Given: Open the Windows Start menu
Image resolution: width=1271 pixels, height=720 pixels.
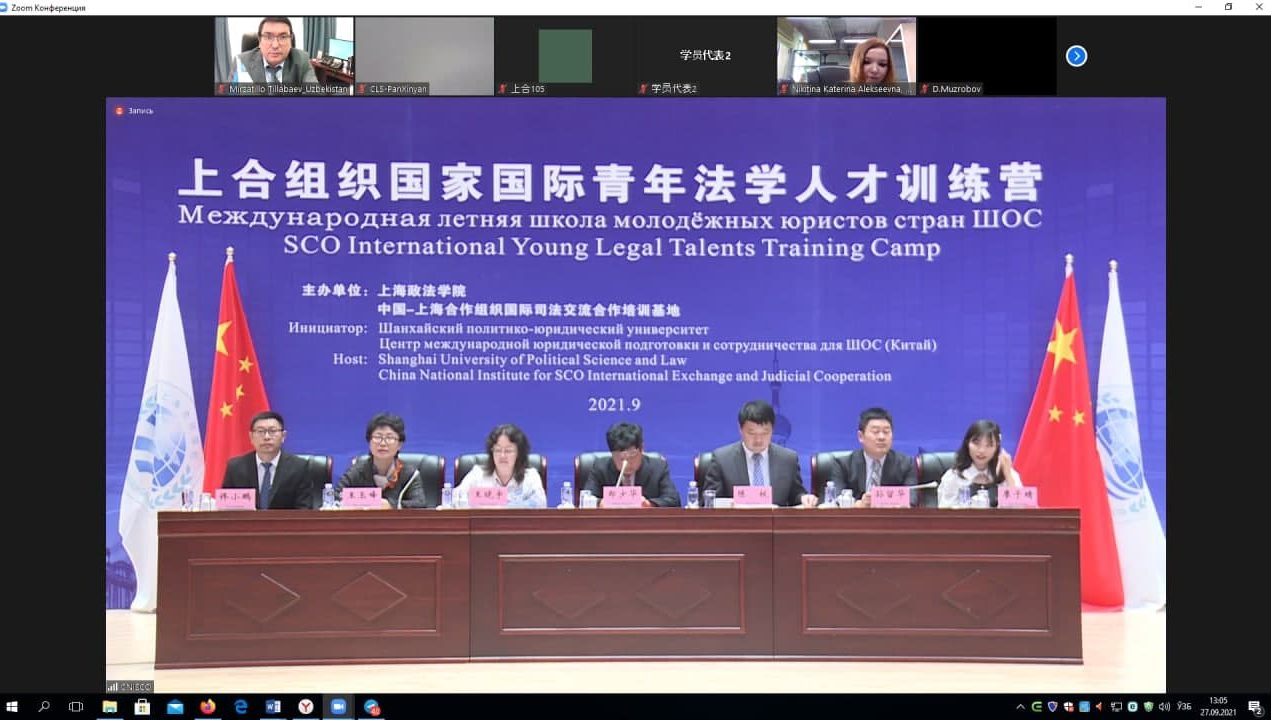Looking at the screenshot, I should [x=12, y=707].
